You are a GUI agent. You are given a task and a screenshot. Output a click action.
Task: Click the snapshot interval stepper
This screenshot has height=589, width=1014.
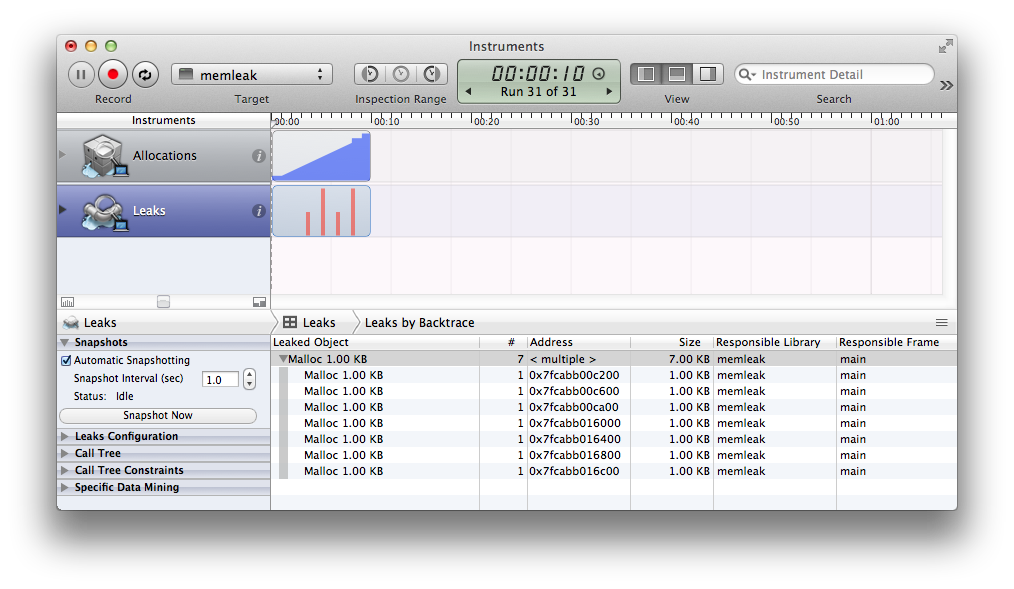pos(250,380)
